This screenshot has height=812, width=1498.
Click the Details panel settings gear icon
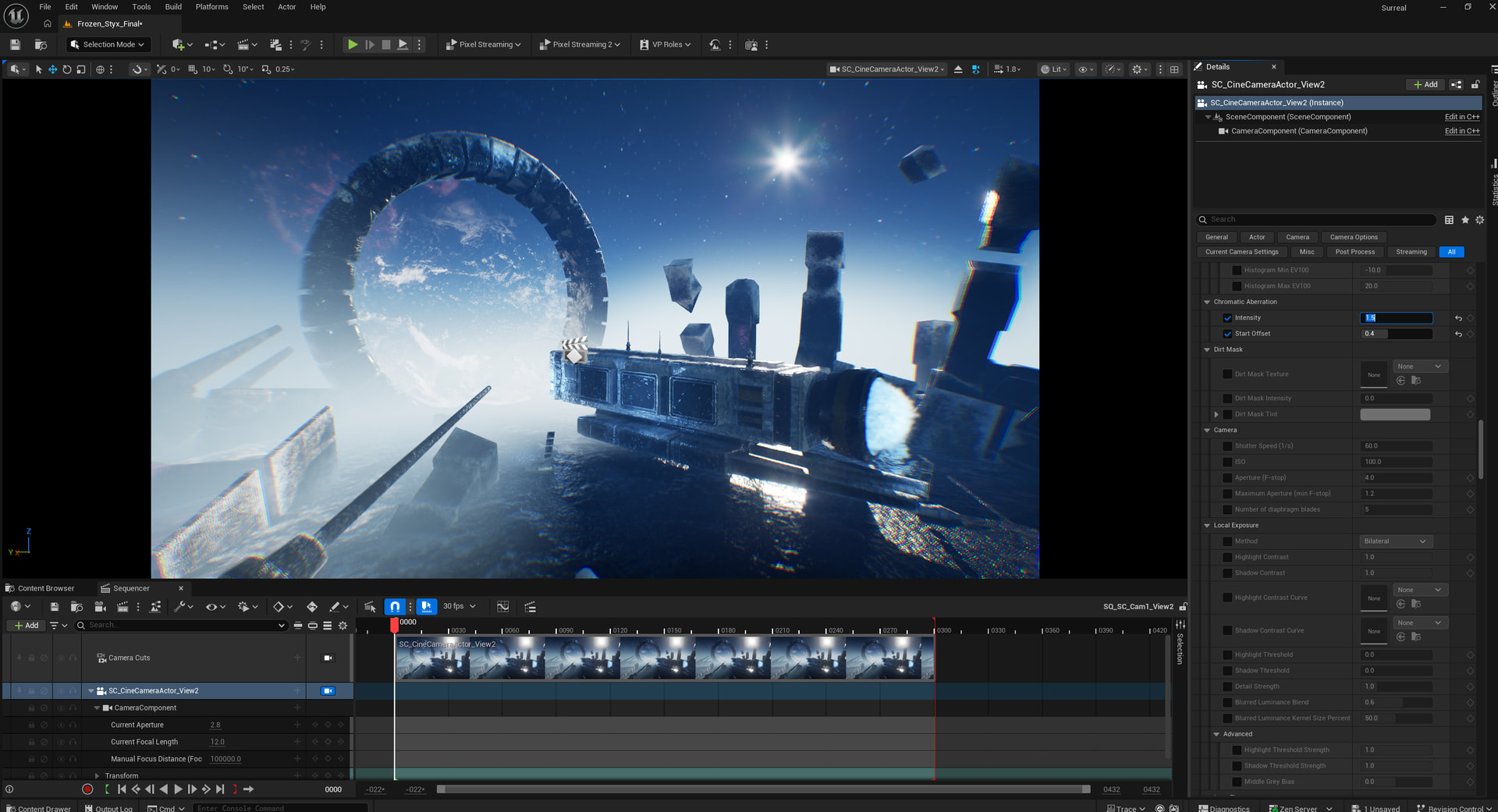coord(1479,220)
